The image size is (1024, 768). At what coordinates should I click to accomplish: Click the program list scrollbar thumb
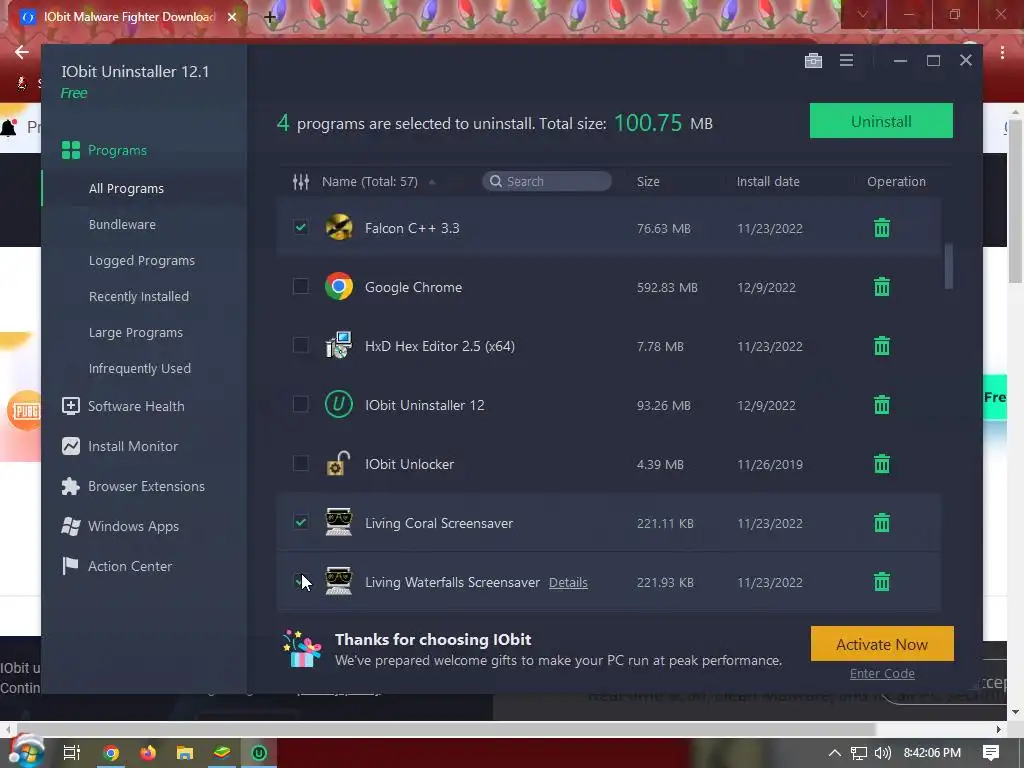(948, 266)
